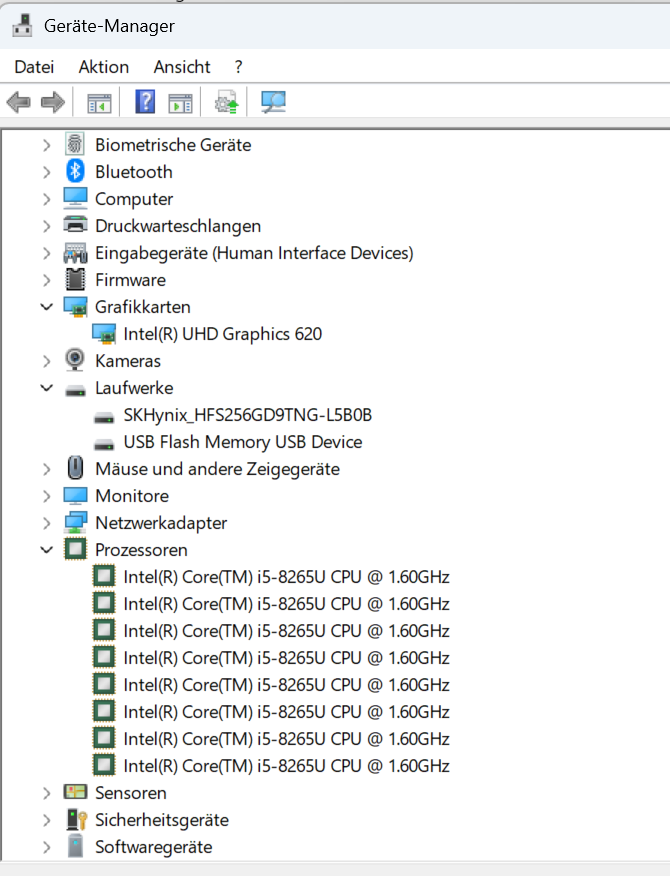The image size is (670, 876).
Task: Expand the Bluetooth node
Action: click(x=46, y=172)
